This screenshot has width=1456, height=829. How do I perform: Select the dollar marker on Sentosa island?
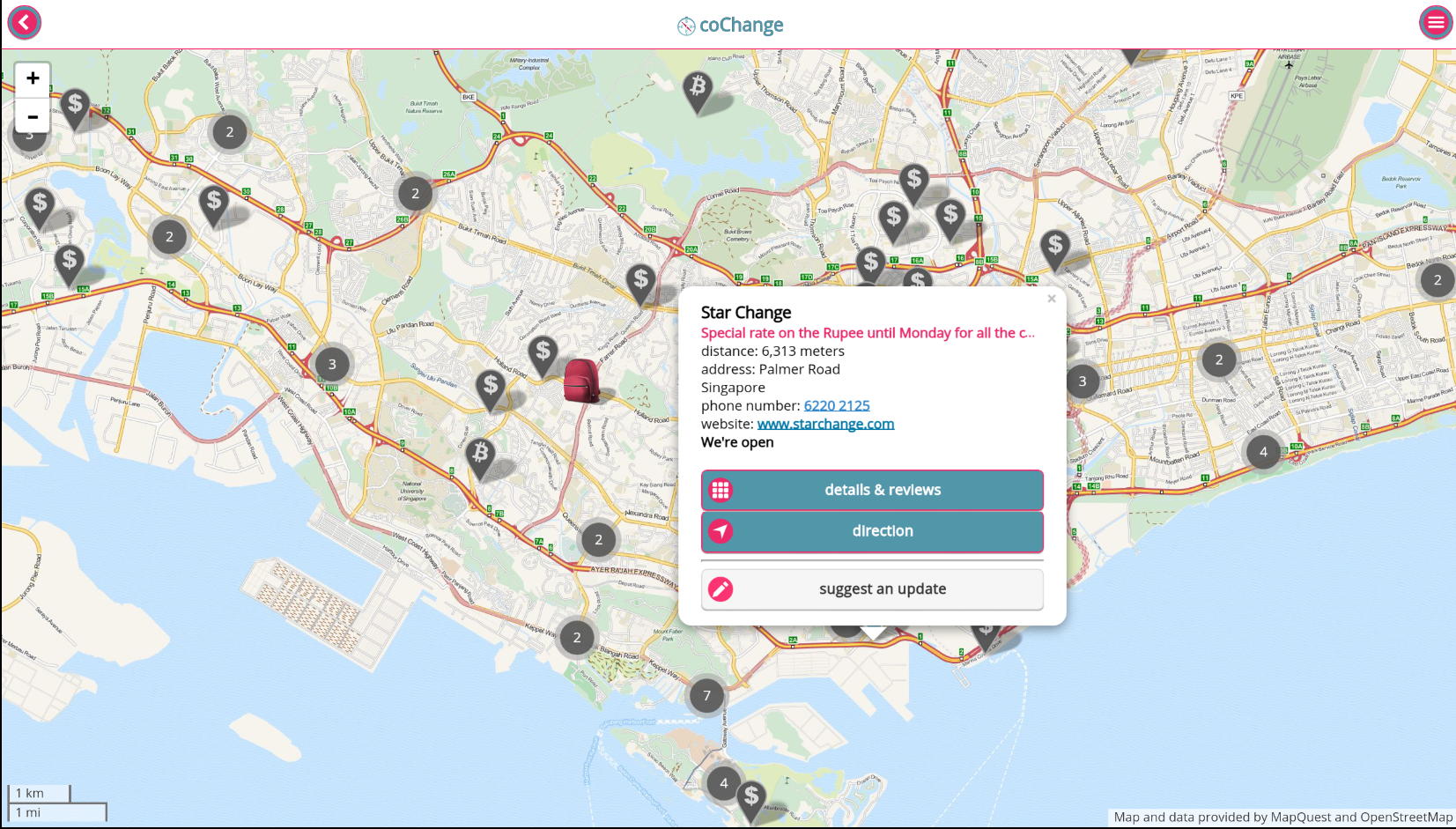click(x=751, y=801)
